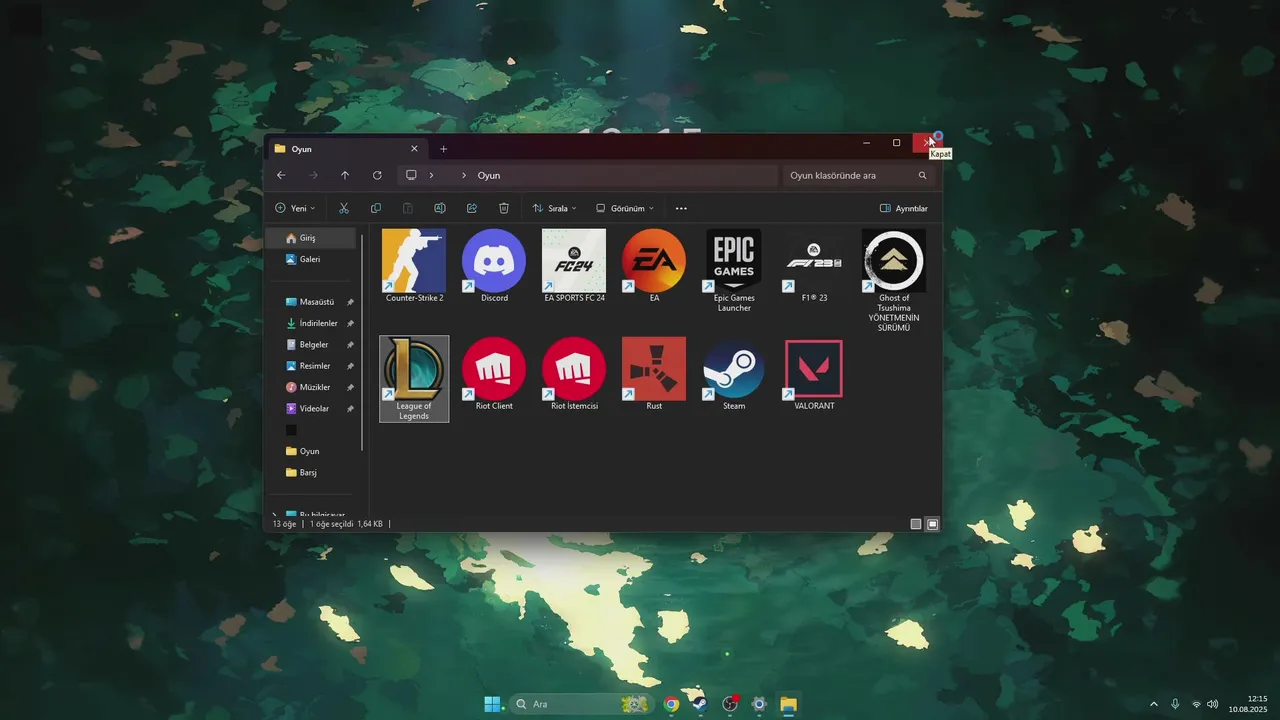The width and height of the screenshot is (1280, 720).
Task: Open the Görünüm view dropdown
Action: click(x=625, y=208)
